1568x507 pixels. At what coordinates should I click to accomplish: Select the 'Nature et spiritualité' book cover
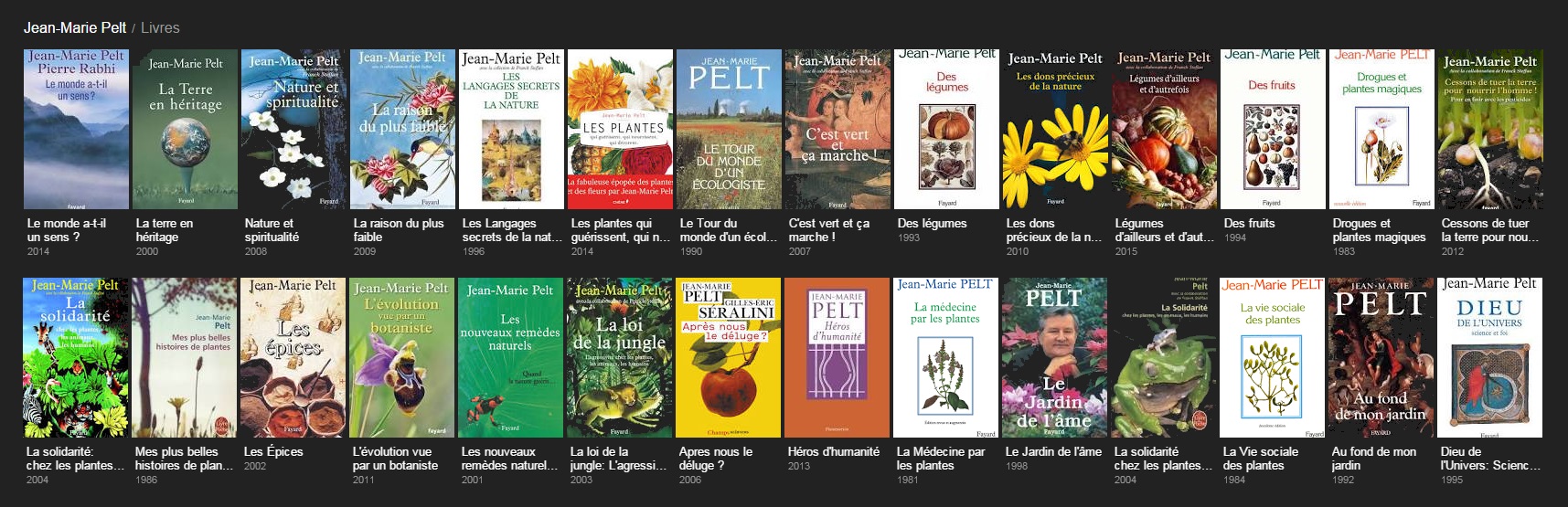click(293, 130)
